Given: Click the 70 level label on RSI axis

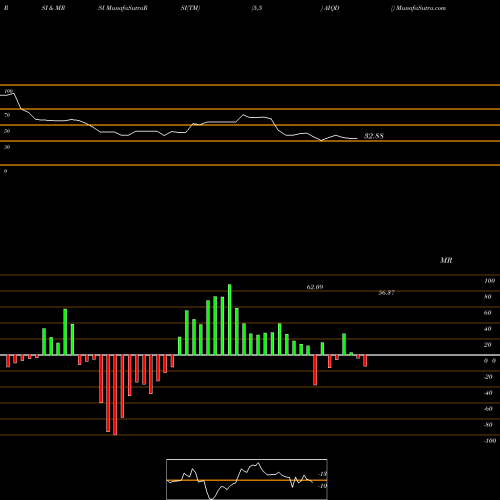Looking at the screenshot, I should (7, 115).
